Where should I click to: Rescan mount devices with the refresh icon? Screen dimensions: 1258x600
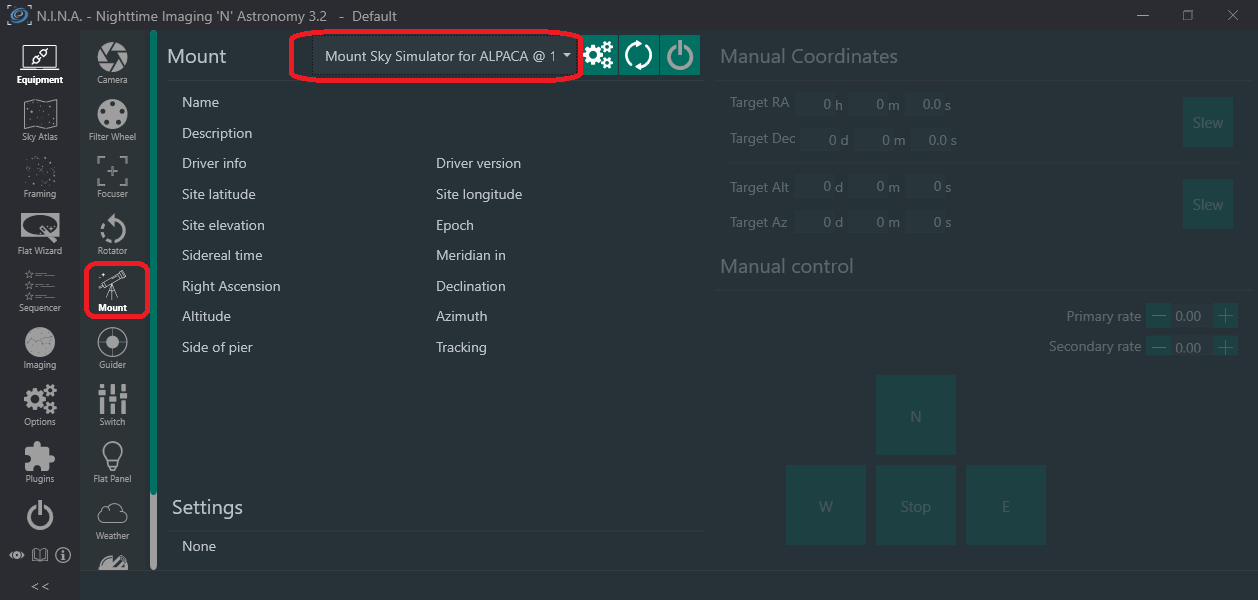coord(638,56)
